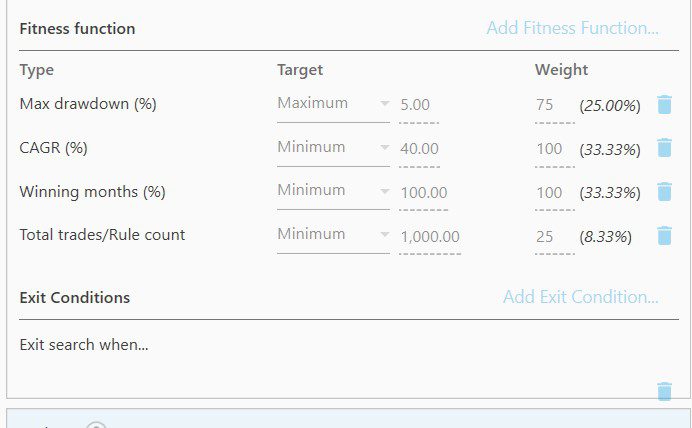The height and width of the screenshot is (428, 692).
Task: Delete the Total trades/Rule count row
Action: point(664,236)
